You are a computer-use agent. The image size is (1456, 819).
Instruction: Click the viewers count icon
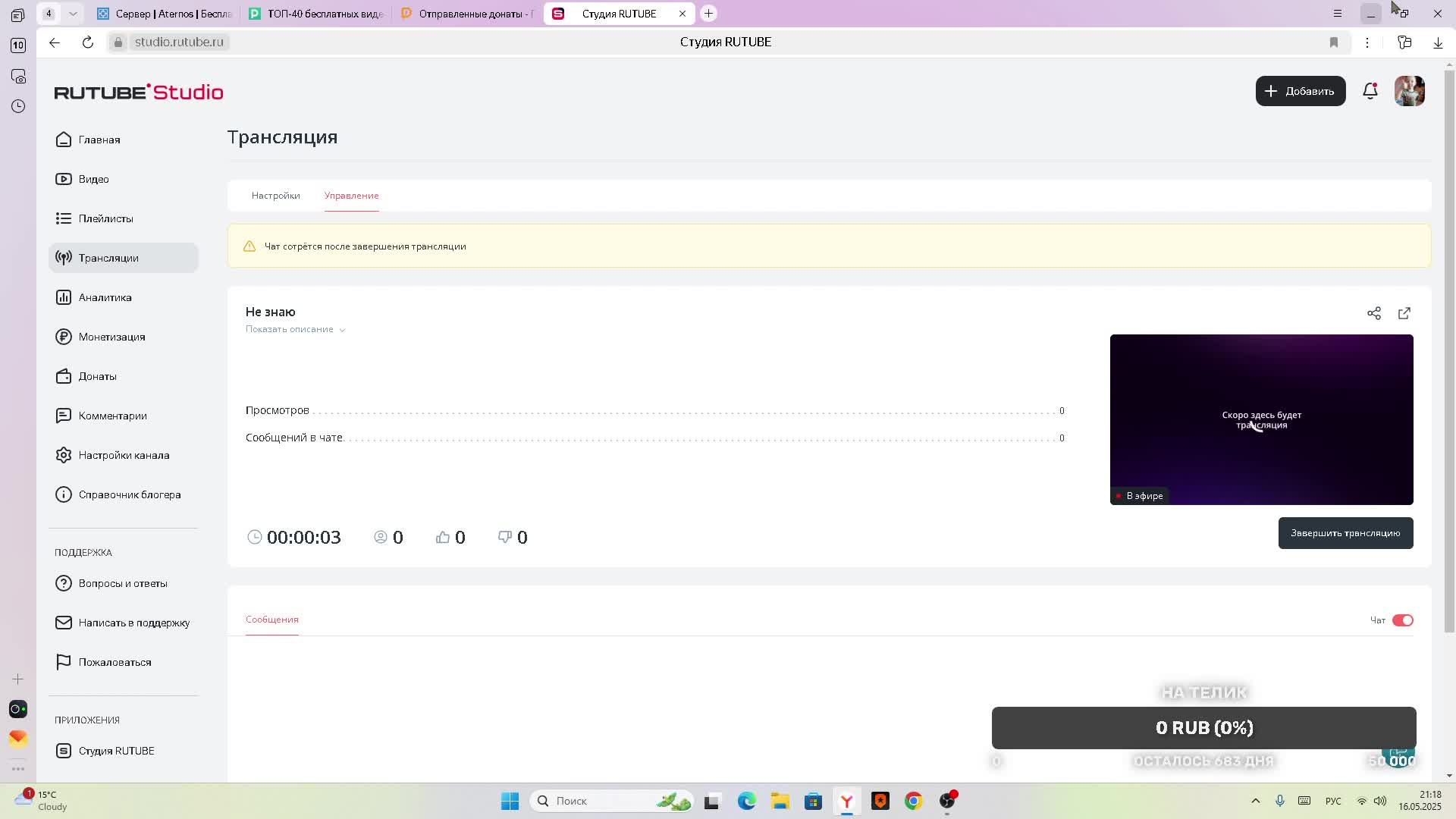point(381,537)
